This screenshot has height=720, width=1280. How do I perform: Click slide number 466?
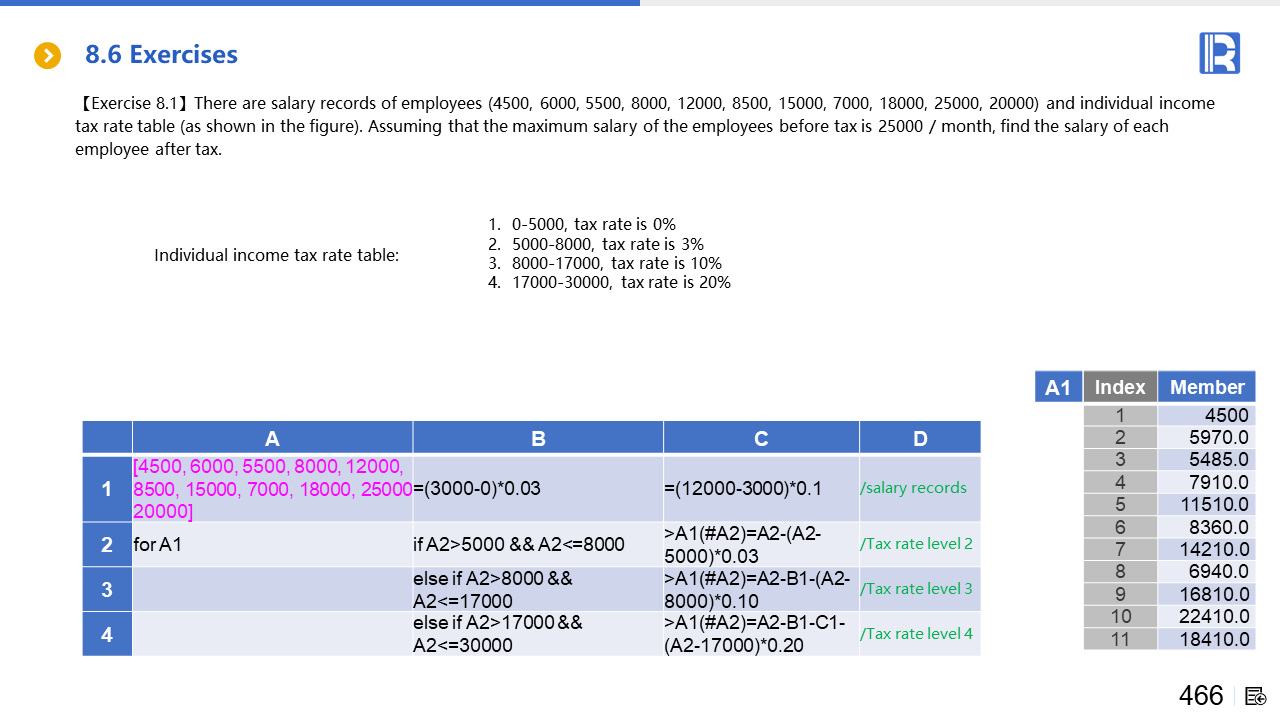[x=1201, y=696]
